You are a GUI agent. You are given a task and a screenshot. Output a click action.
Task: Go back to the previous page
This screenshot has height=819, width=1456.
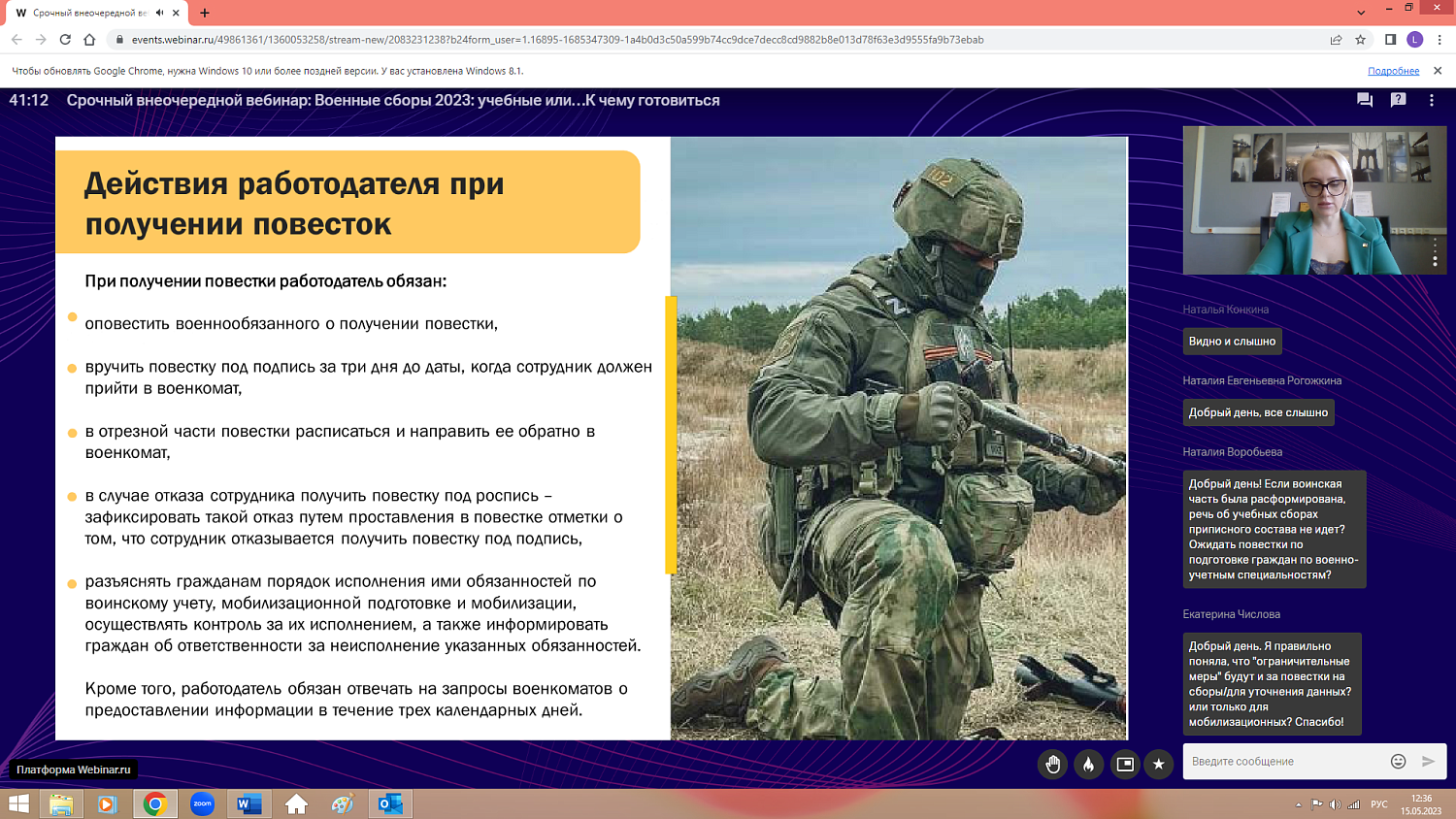click(x=17, y=40)
